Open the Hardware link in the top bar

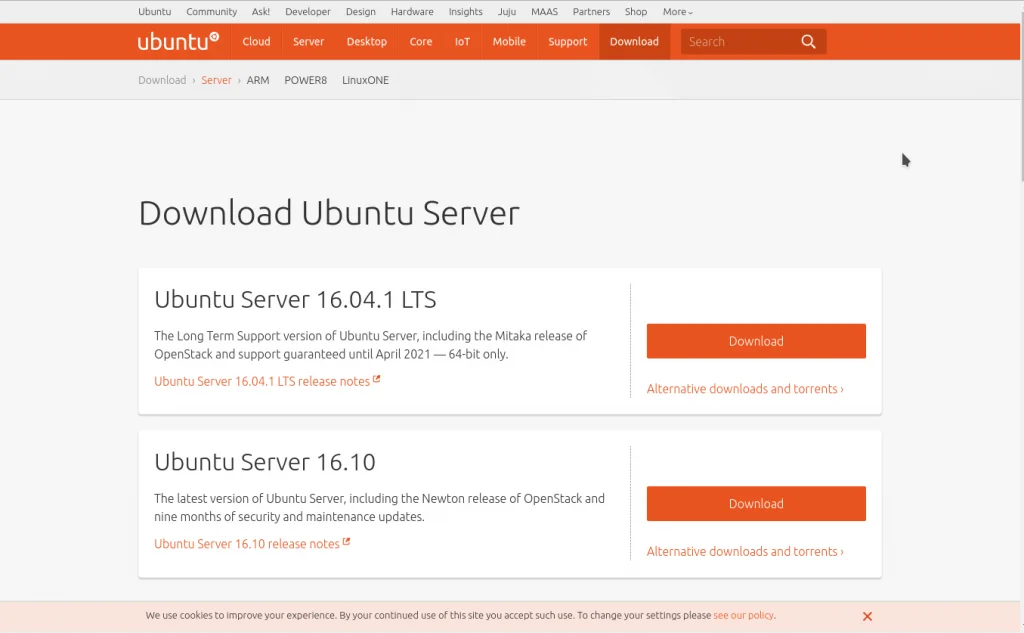click(412, 12)
